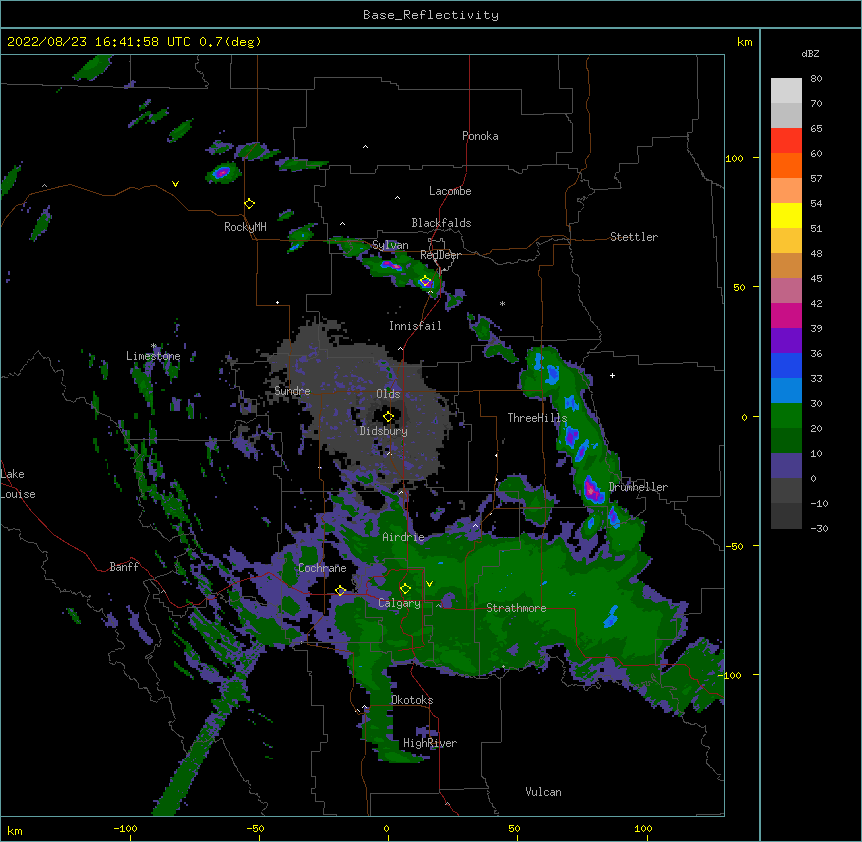Click the yellow marker northwest of Calgary label
The image size is (862, 842).
click(x=405, y=589)
